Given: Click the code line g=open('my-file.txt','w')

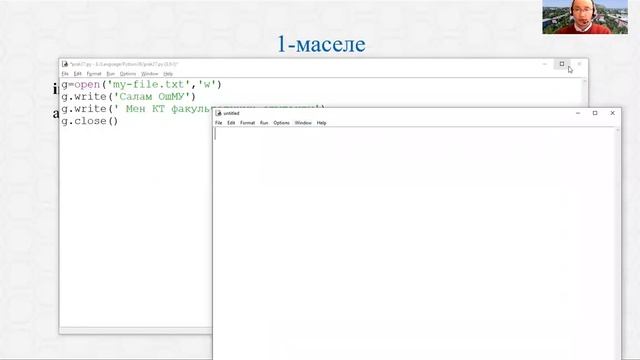Looking at the screenshot, I should pyautogui.click(x=141, y=84).
